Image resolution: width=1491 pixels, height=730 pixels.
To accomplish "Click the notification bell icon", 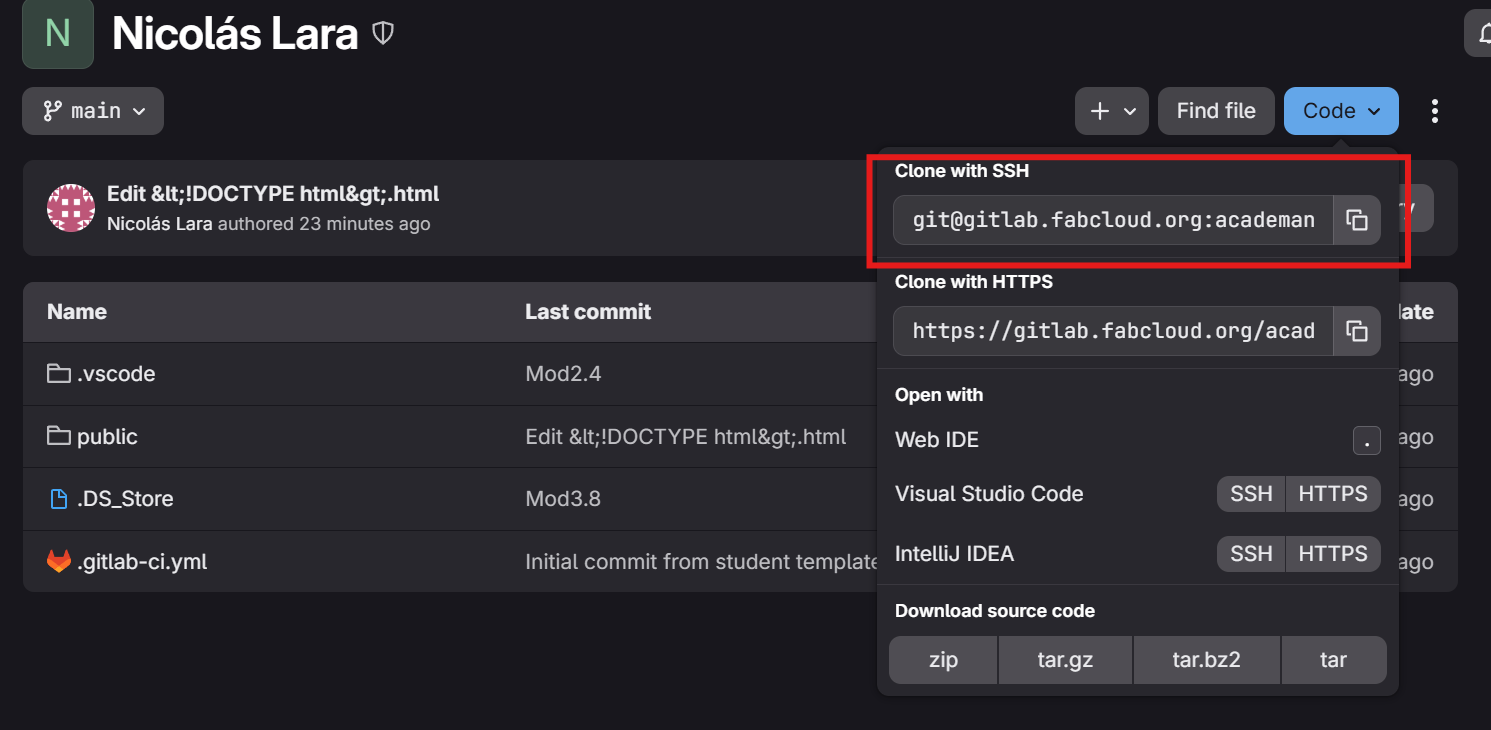I will (x=1481, y=36).
